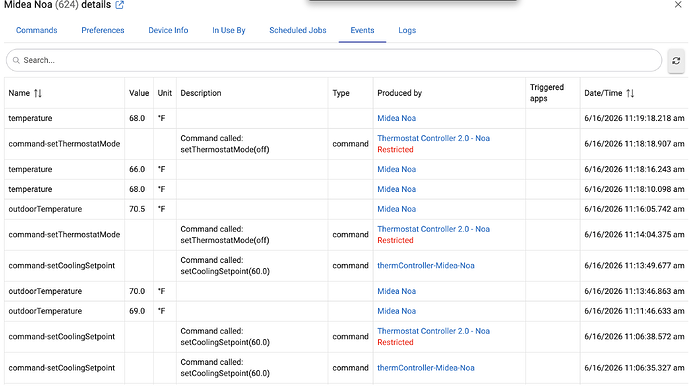Select the Events tab
Screen dimensions: 690x388
tap(362, 30)
